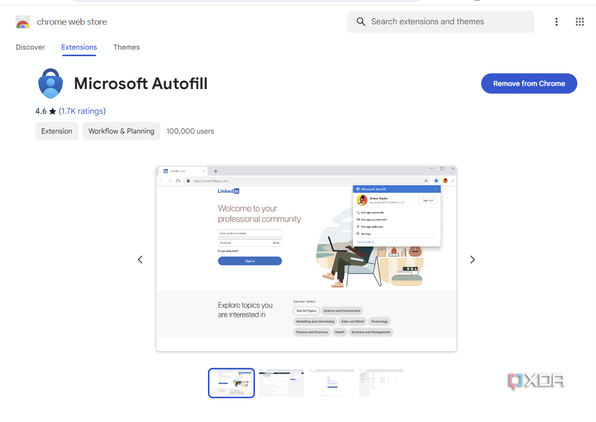Click the Chrome Web Store logo icon
This screenshot has height=422, width=596.
(23, 22)
